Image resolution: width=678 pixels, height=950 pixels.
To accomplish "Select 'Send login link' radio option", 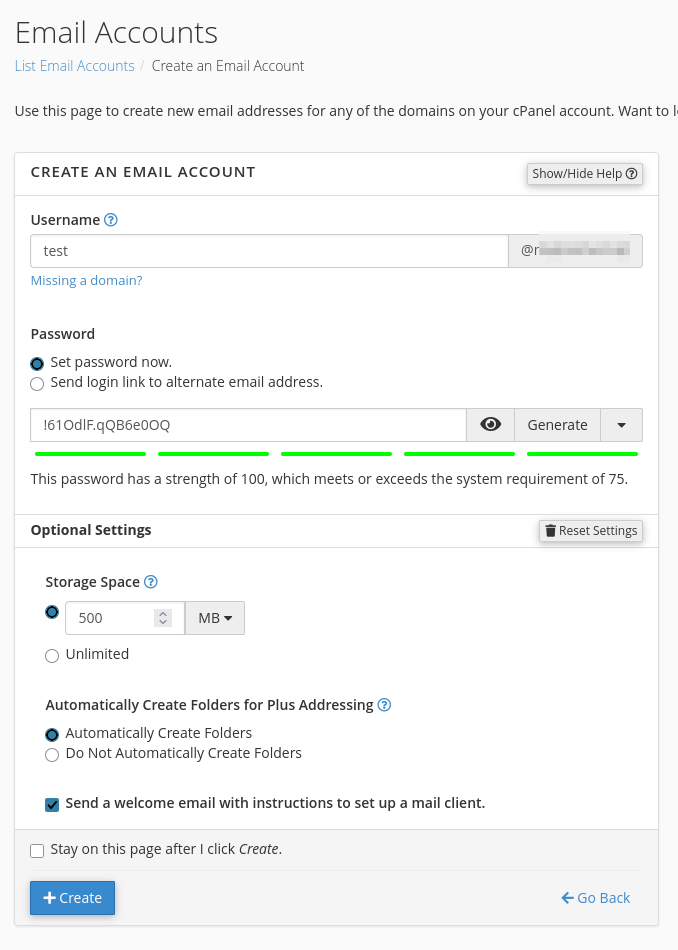I will click(37, 383).
